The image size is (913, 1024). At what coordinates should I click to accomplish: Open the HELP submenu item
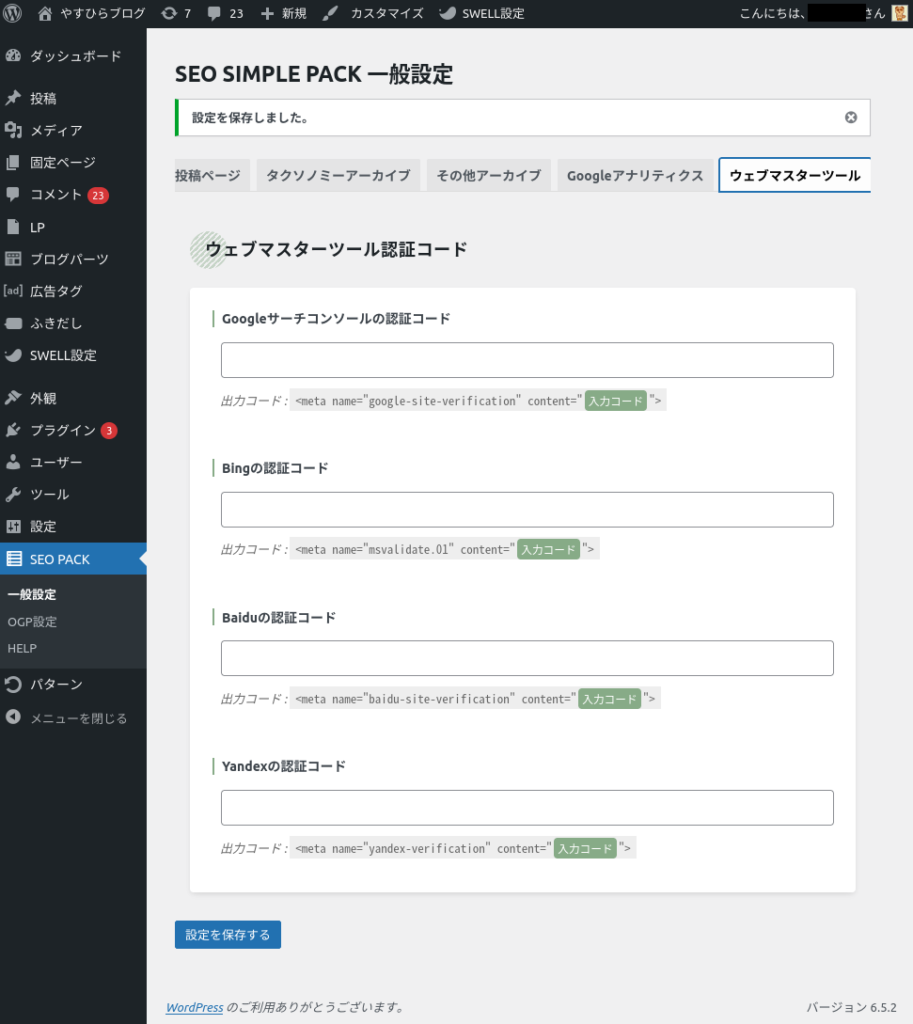tap(22, 648)
